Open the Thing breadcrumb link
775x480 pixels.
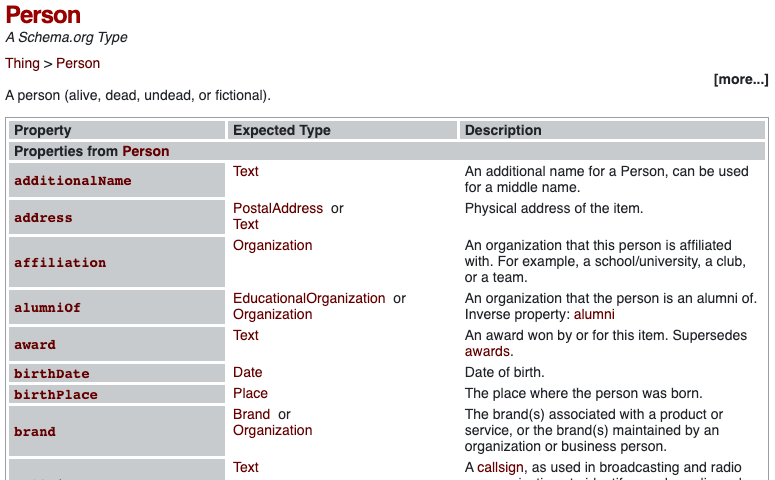click(x=22, y=63)
